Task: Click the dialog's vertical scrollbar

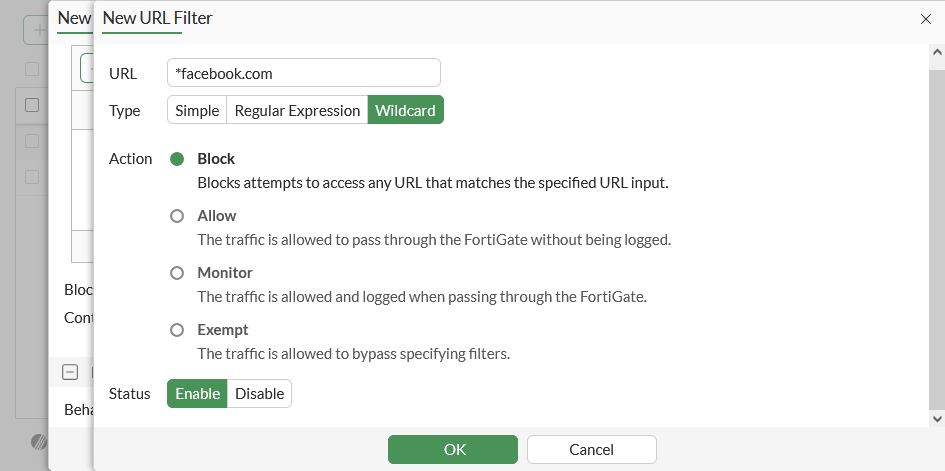Action: [937, 230]
